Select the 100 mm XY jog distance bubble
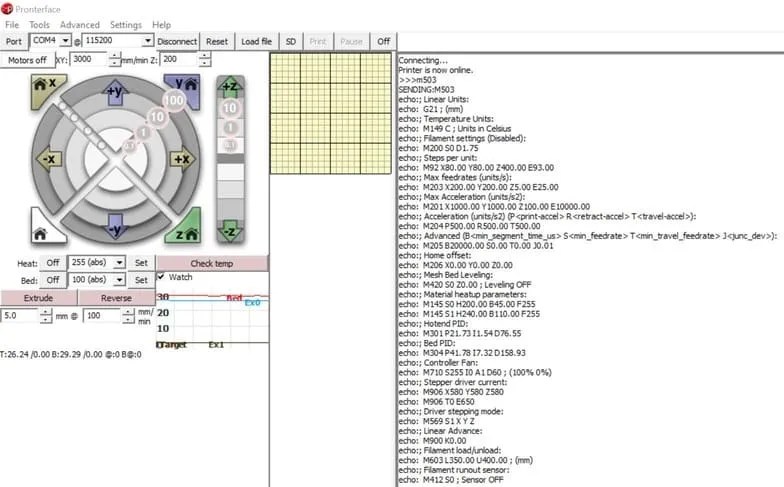Viewport: 784px width, 487px height. point(174,100)
